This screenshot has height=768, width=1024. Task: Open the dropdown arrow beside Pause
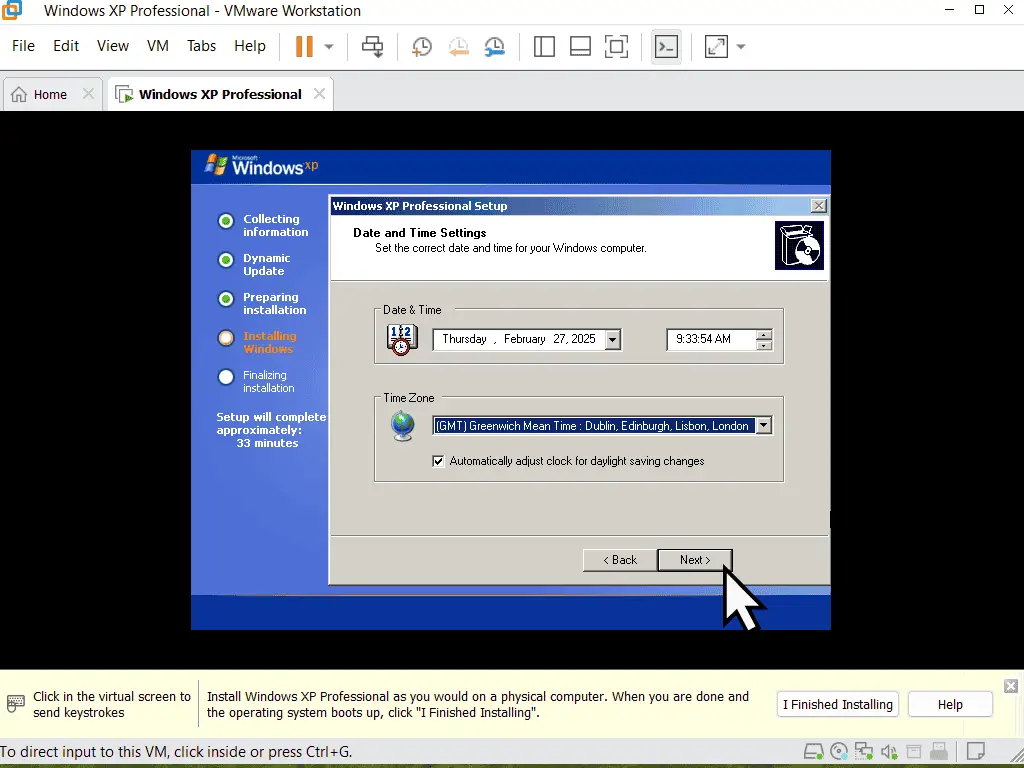329,47
